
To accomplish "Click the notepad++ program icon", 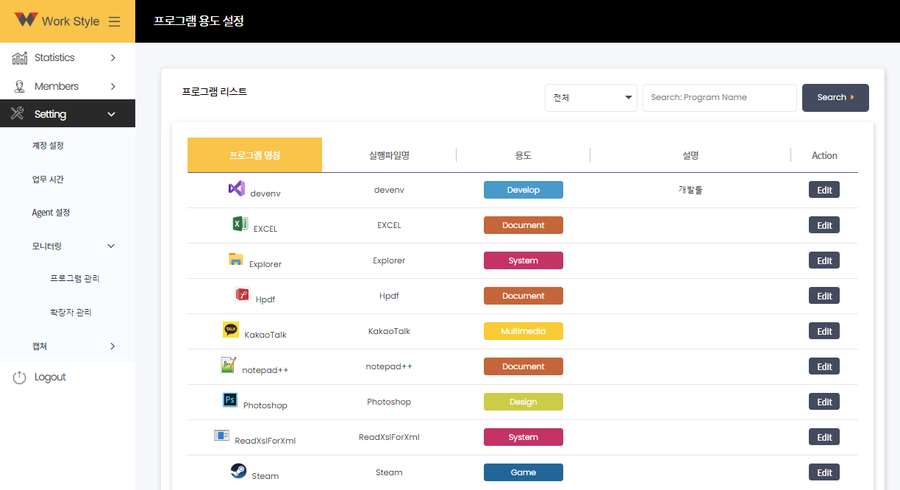I will 228,365.
